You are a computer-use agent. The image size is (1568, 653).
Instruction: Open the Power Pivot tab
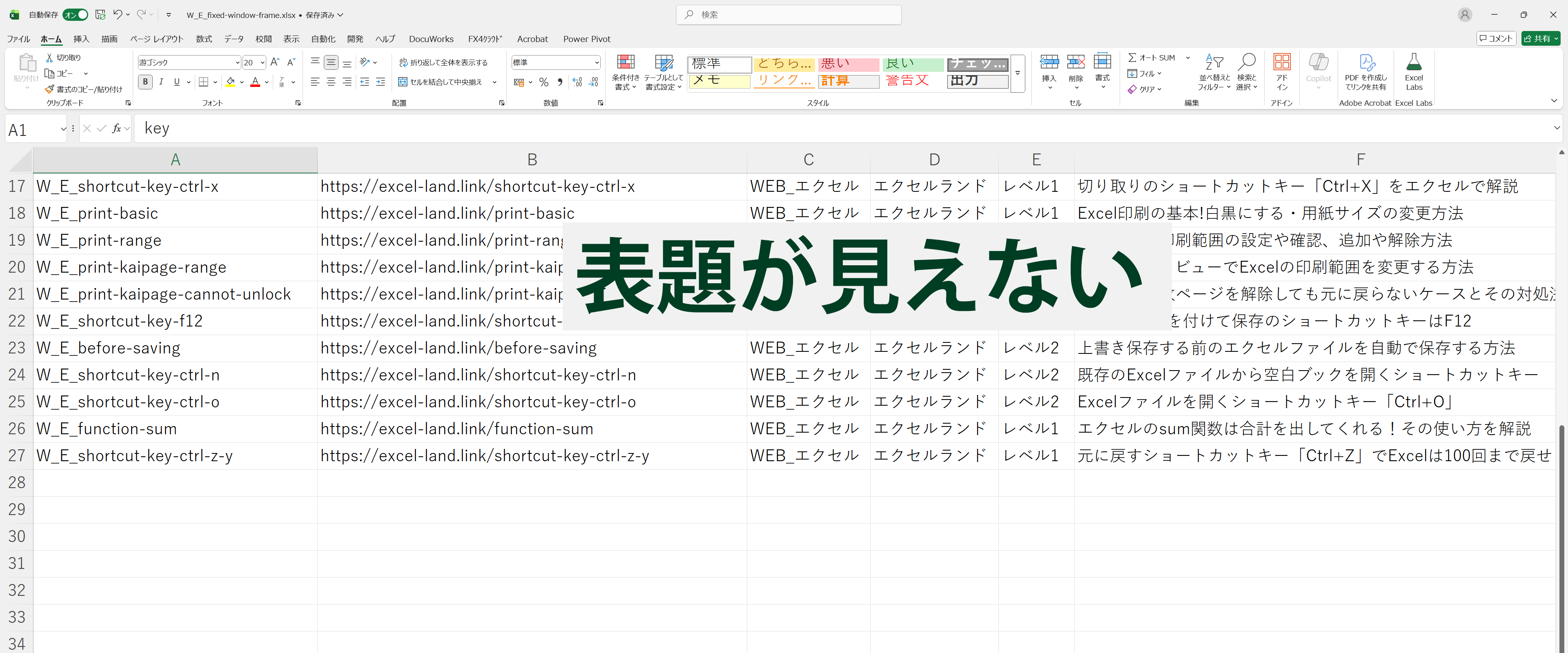[586, 39]
